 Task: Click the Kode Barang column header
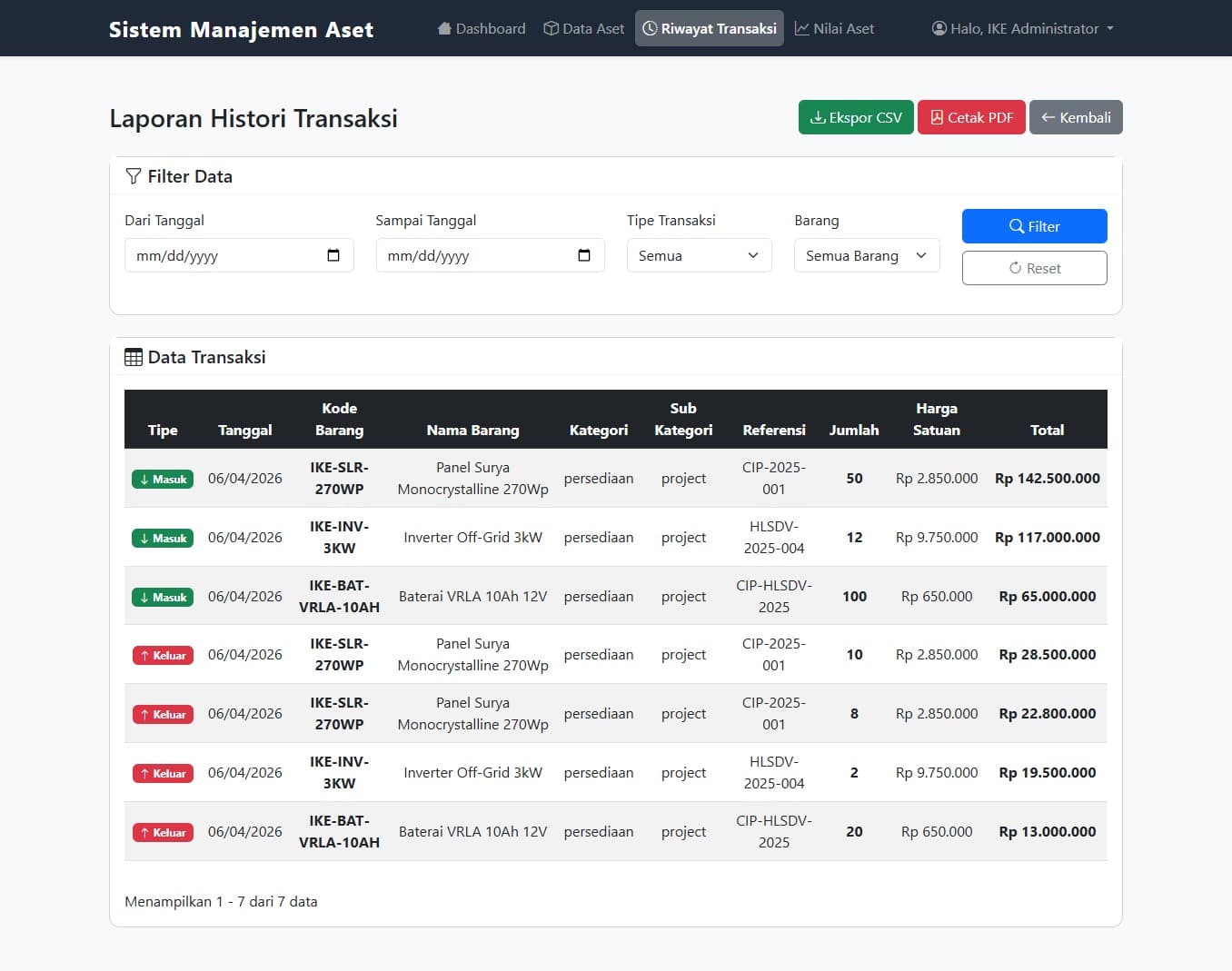pyautogui.click(x=339, y=420)
